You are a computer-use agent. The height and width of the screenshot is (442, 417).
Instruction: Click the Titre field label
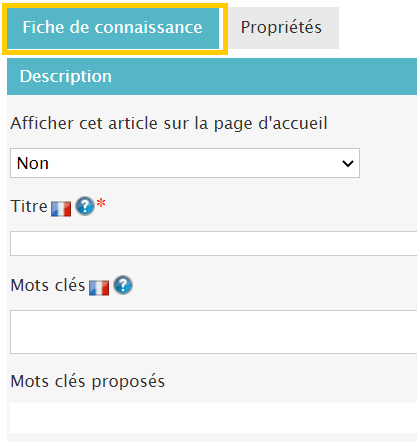tap(29, 206)
